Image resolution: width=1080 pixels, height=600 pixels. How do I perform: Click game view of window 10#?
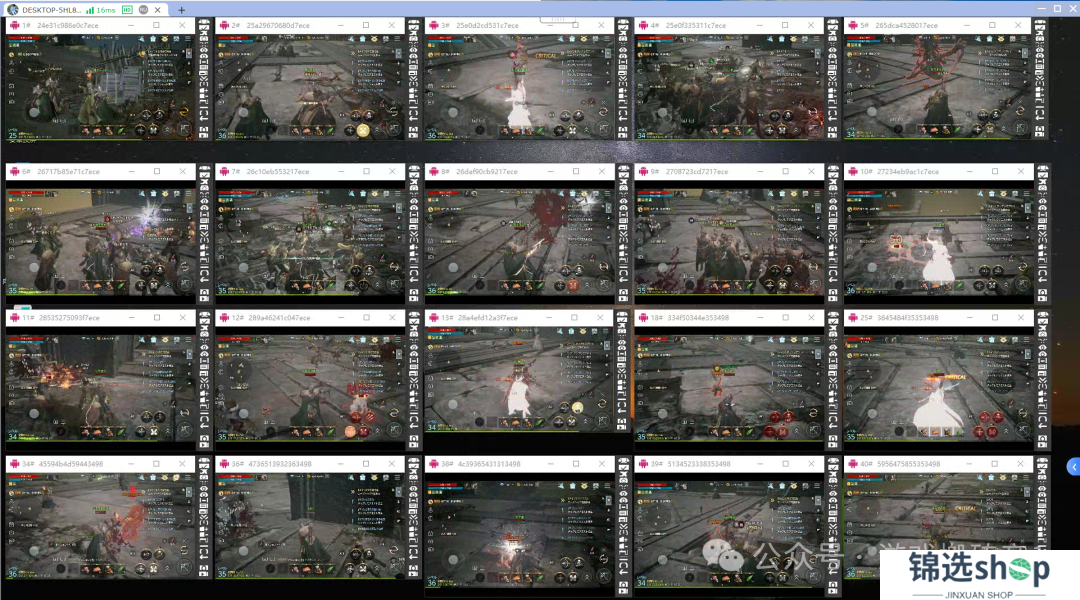point(938,241)
